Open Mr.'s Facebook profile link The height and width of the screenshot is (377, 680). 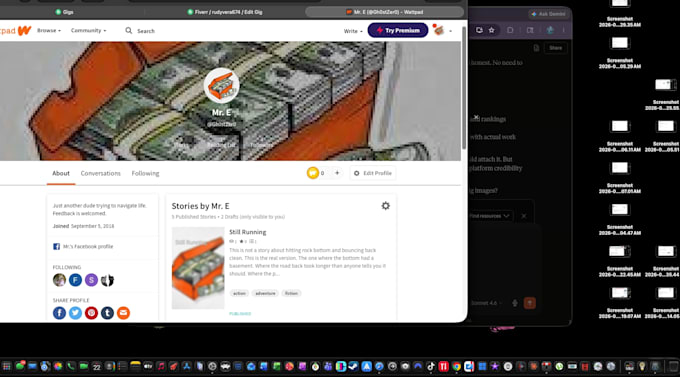point(88,246)
